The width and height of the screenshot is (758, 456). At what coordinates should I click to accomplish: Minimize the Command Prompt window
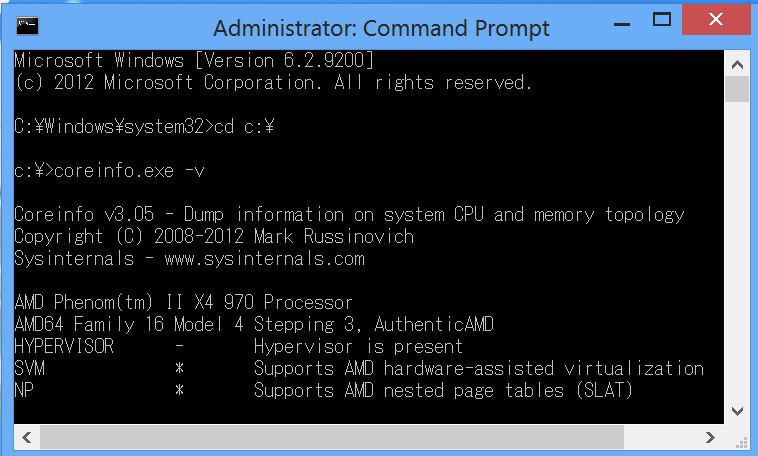pyautogui.click(x=622, y=21)
